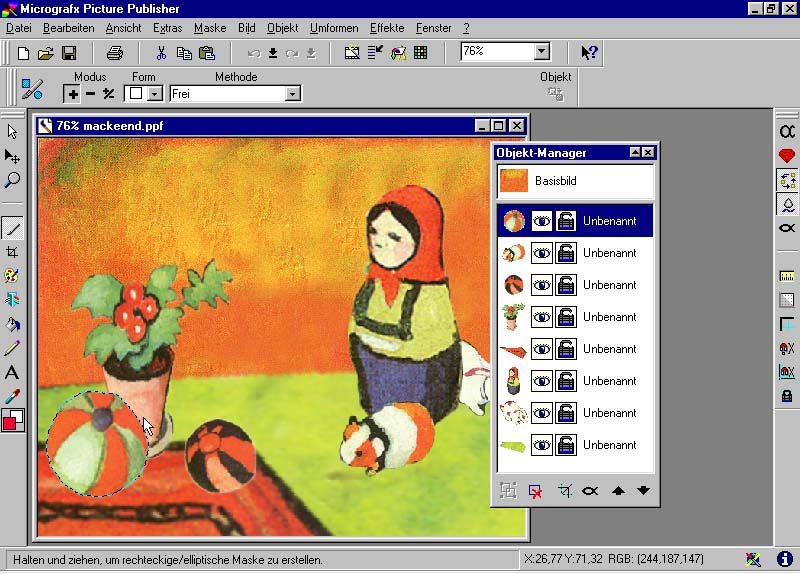
Task: Open the Form shape dropdown arrow
Action: click(155, 94)
